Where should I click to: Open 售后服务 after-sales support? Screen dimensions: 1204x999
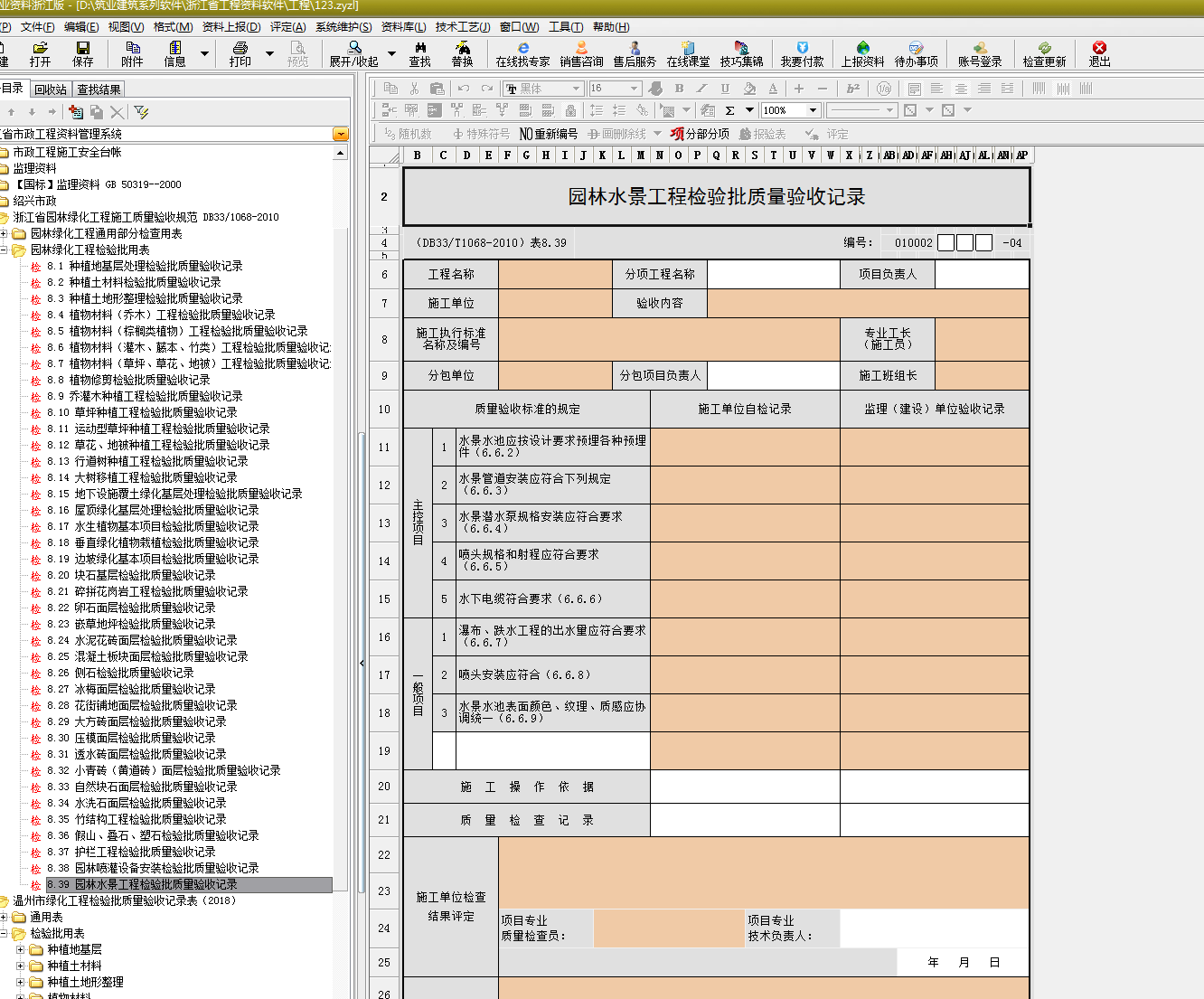click(x=635, y=54)
